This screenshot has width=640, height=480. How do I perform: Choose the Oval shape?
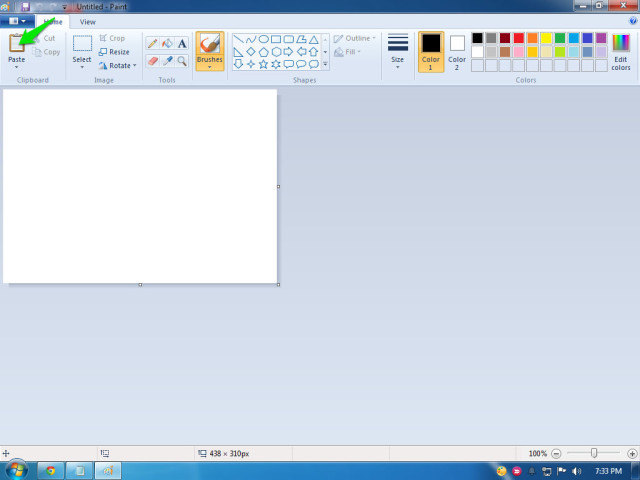coord(264,39)
